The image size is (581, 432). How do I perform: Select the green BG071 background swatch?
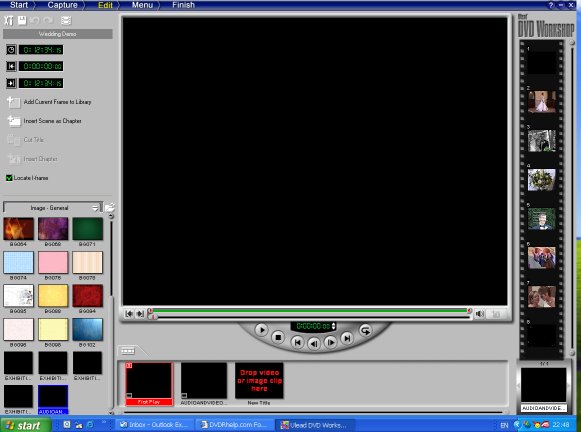87,229
